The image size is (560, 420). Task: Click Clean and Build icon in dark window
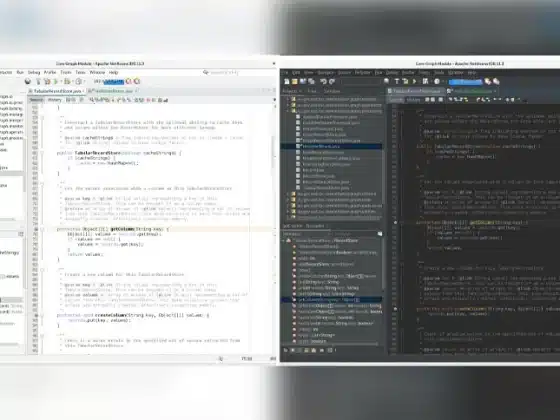point(405,82)
